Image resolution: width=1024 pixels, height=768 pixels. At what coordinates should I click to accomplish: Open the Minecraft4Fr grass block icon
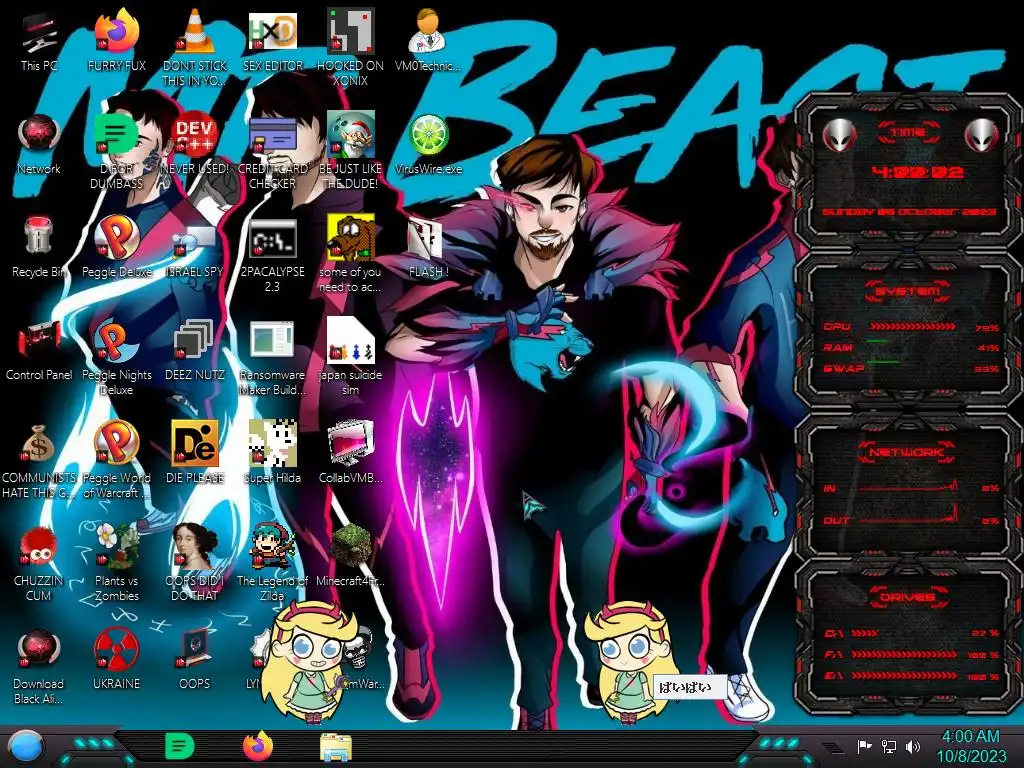pyautogui.click(x=350, y=547)
